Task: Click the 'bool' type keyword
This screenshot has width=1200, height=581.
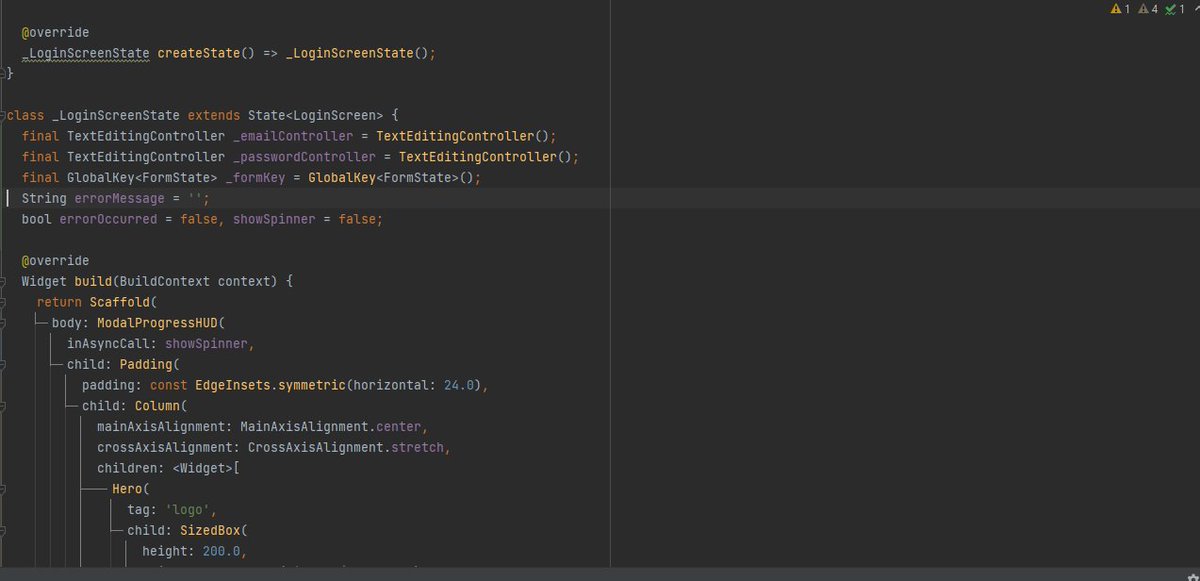Action: click(37, 219)
